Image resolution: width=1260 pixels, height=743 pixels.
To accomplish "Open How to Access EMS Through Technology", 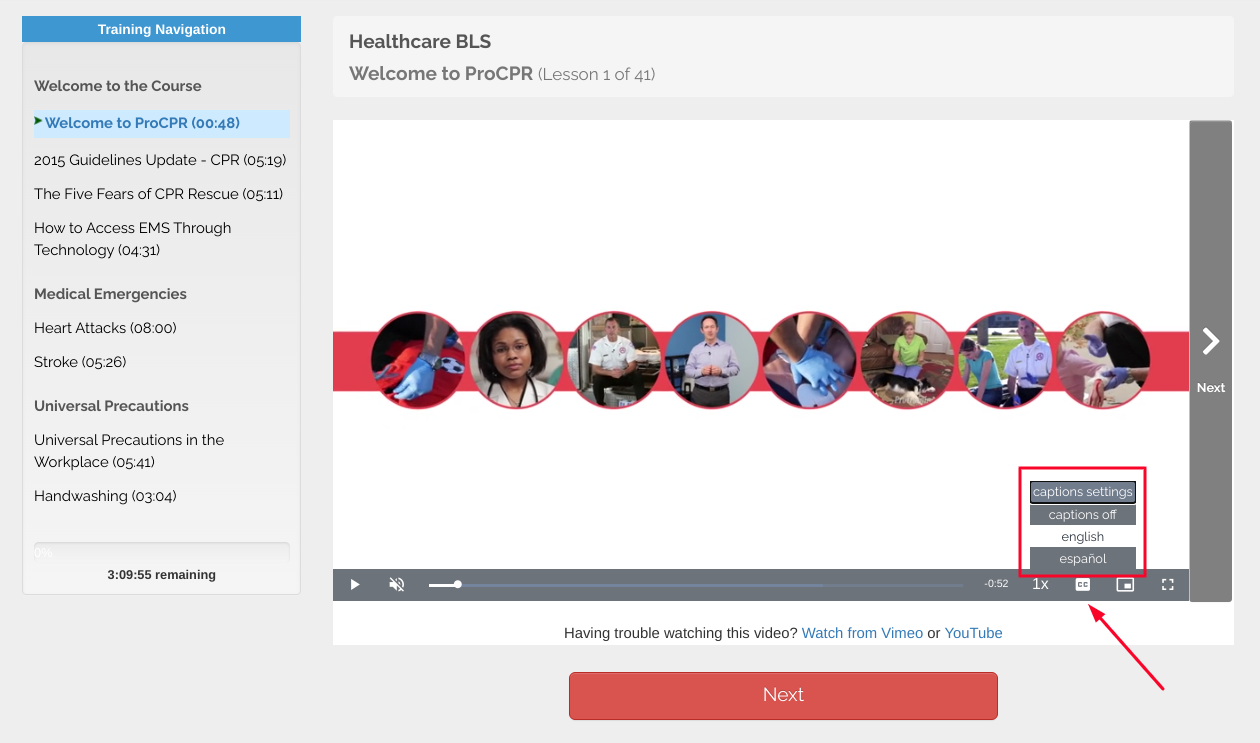I will (x=133, y=239).
